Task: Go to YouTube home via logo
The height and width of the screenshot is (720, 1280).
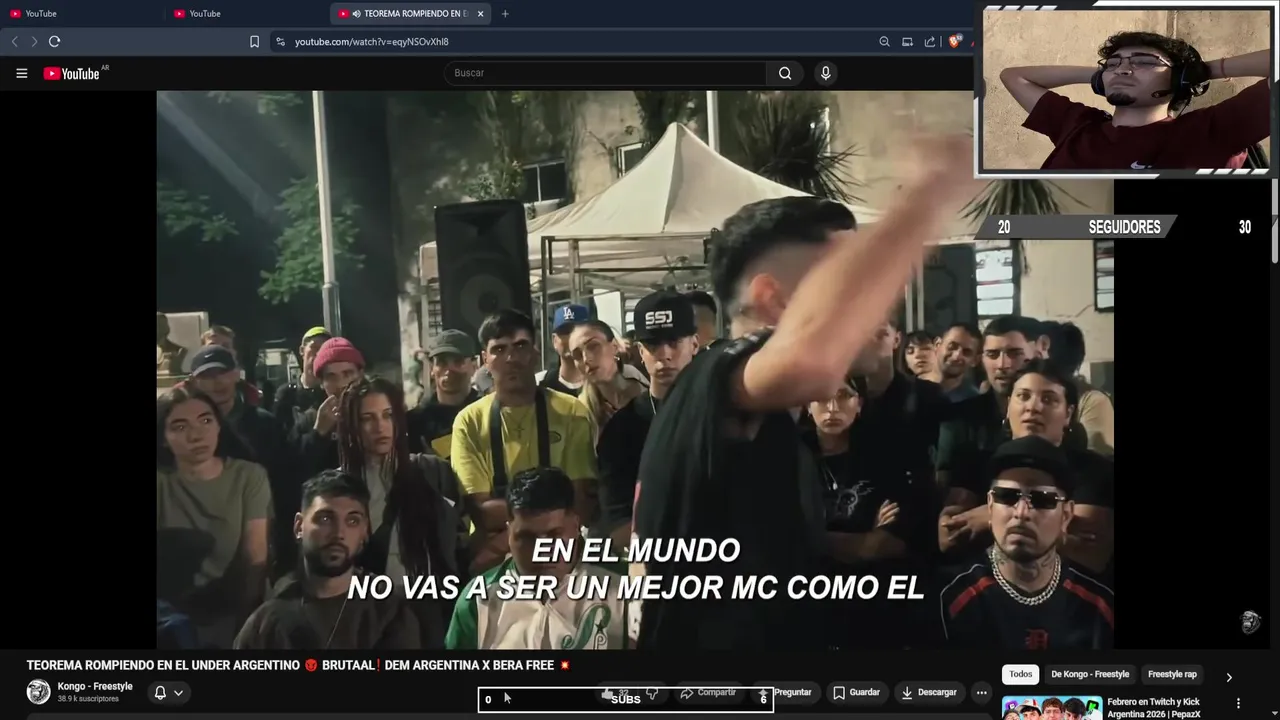Action: point(72,73)
